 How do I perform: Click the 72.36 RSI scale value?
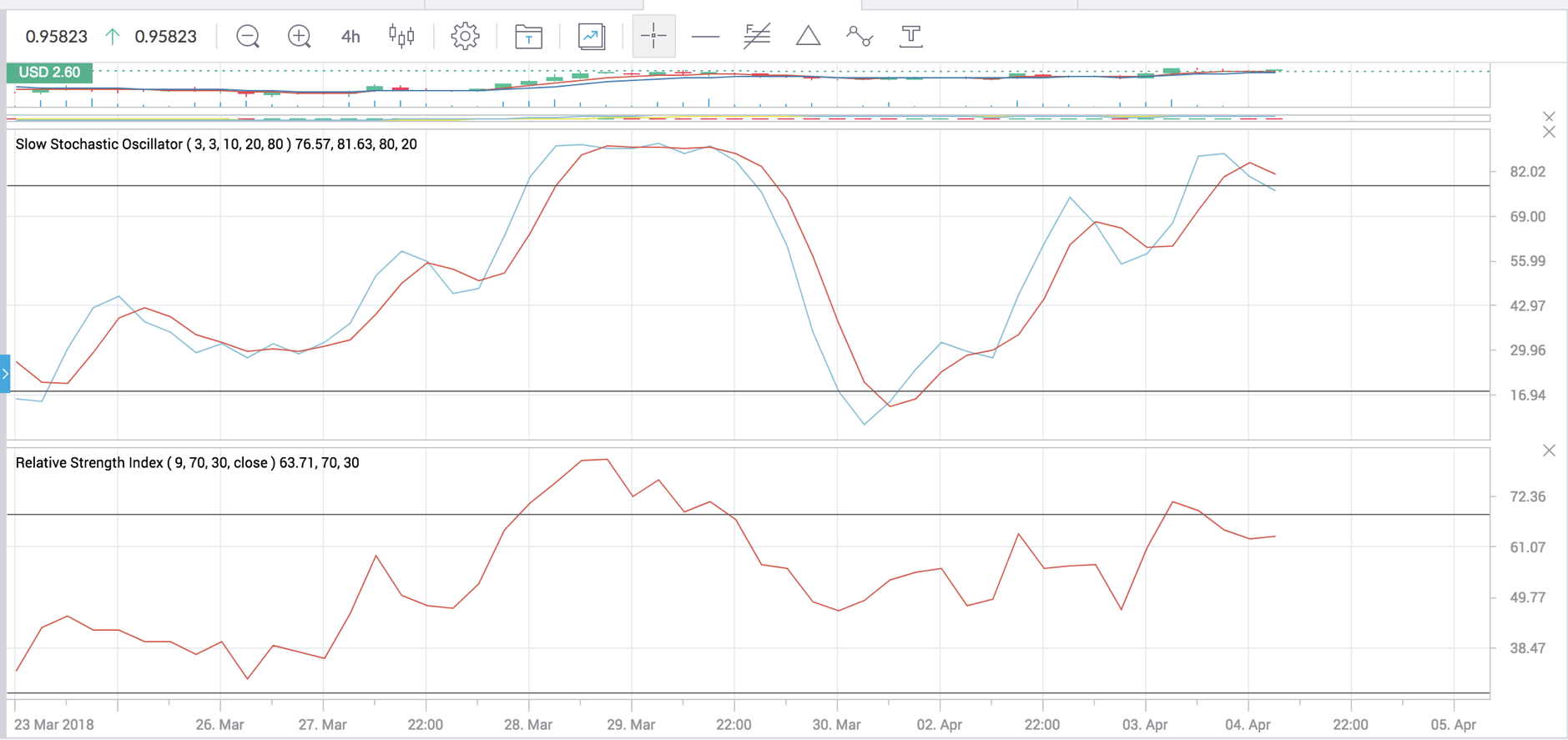tap(1528, 497)
